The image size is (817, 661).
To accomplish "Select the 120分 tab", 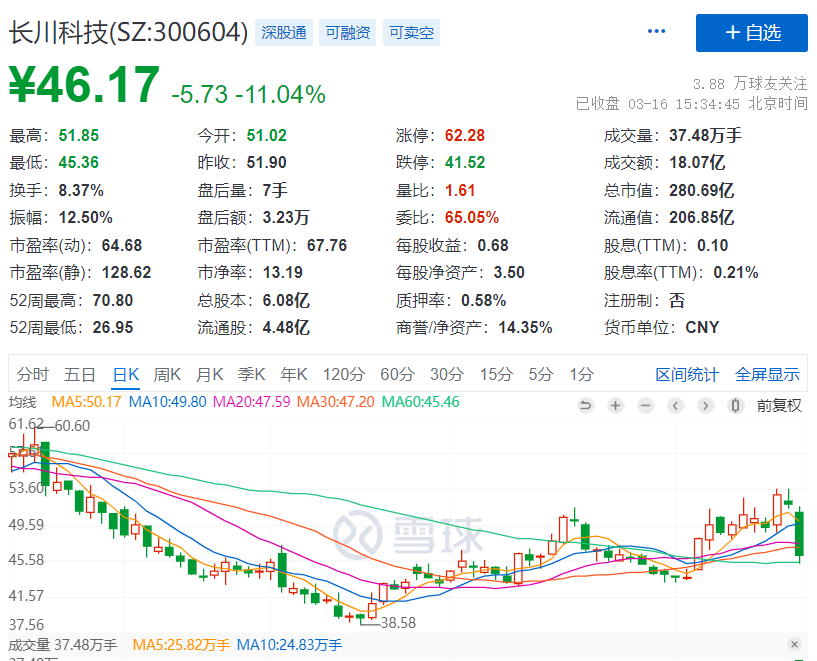I will (x=344, y=374).
